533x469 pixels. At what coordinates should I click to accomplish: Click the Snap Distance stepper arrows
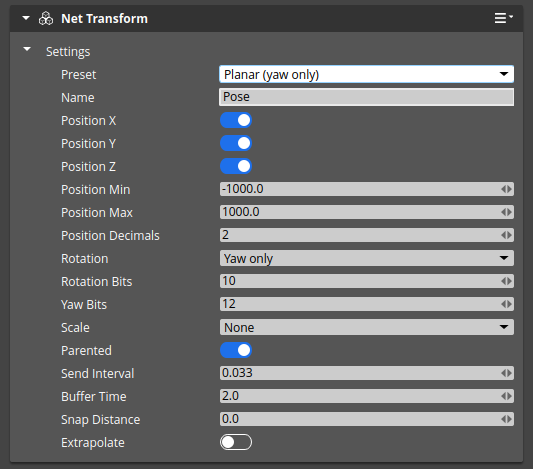[x=506, y=419]
